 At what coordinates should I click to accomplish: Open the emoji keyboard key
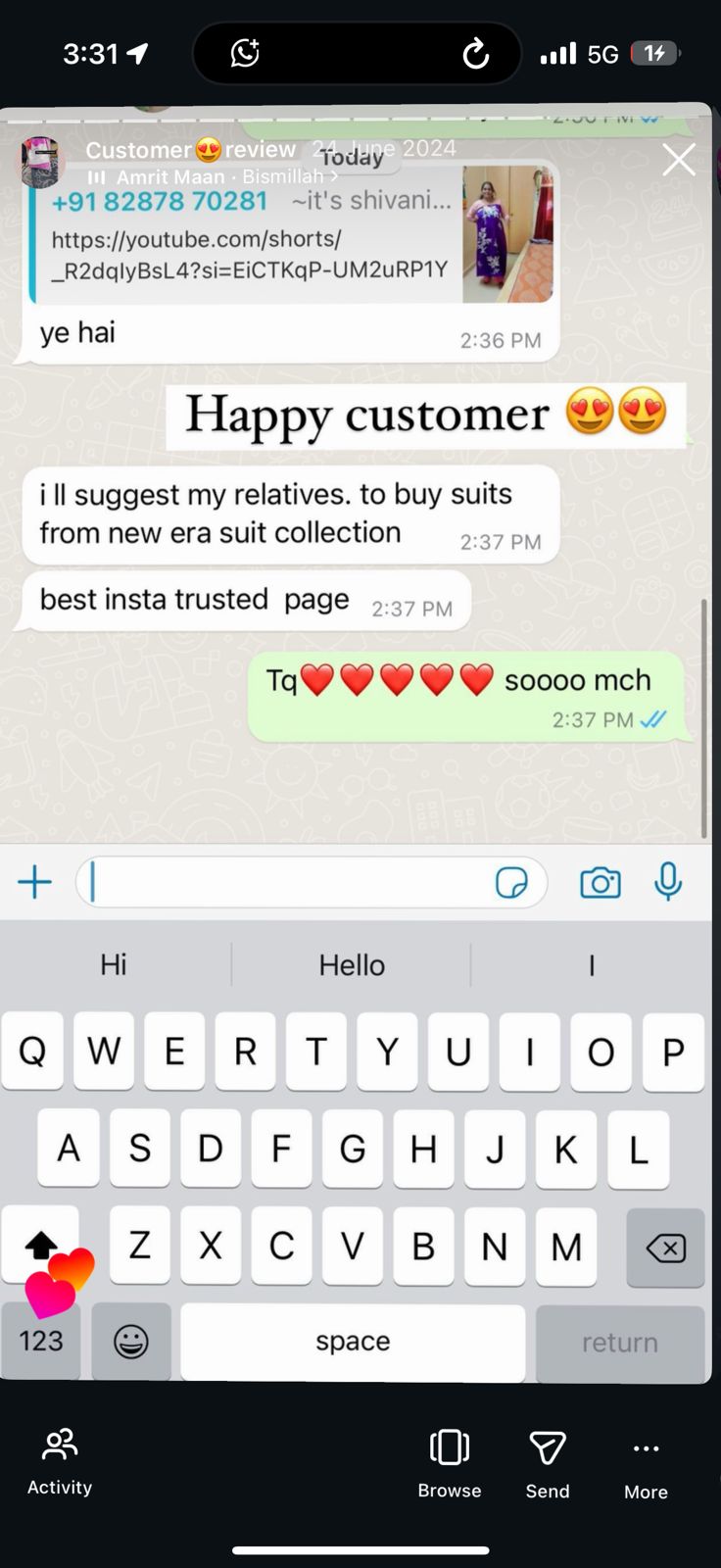click(131, 1341)
